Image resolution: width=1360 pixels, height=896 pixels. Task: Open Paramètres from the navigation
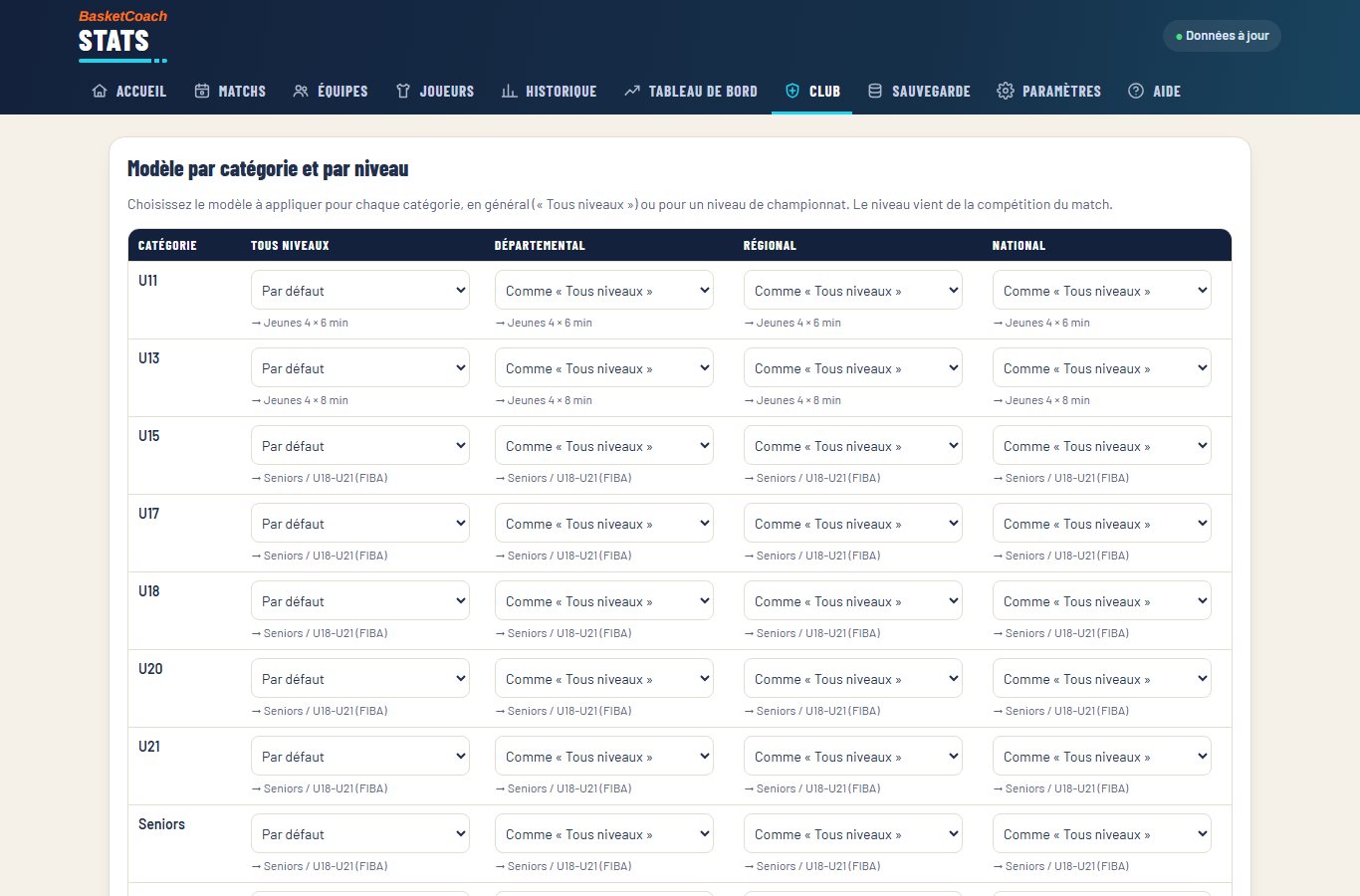click(1049, 91)
